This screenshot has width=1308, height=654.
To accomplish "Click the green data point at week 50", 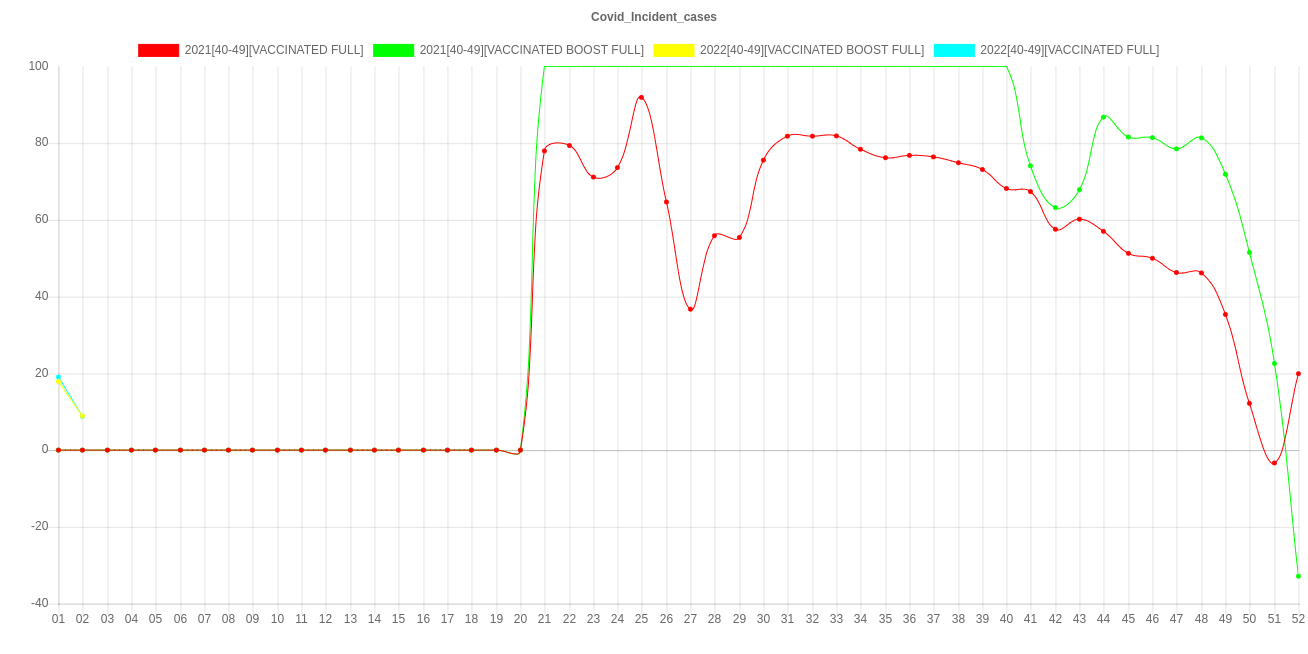I will pyautogui.click(x=1249, y=253).
